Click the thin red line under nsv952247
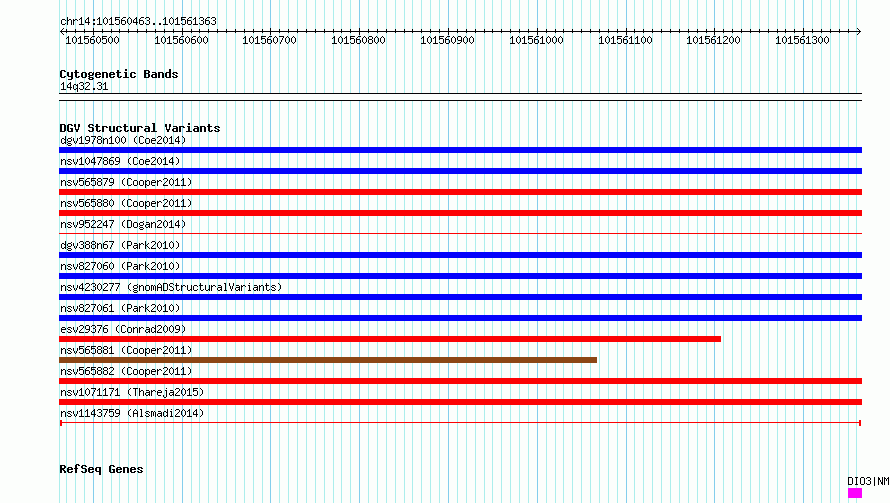This screenshot has height=503, width=890. pyautogui.click(x=460, y=233)
